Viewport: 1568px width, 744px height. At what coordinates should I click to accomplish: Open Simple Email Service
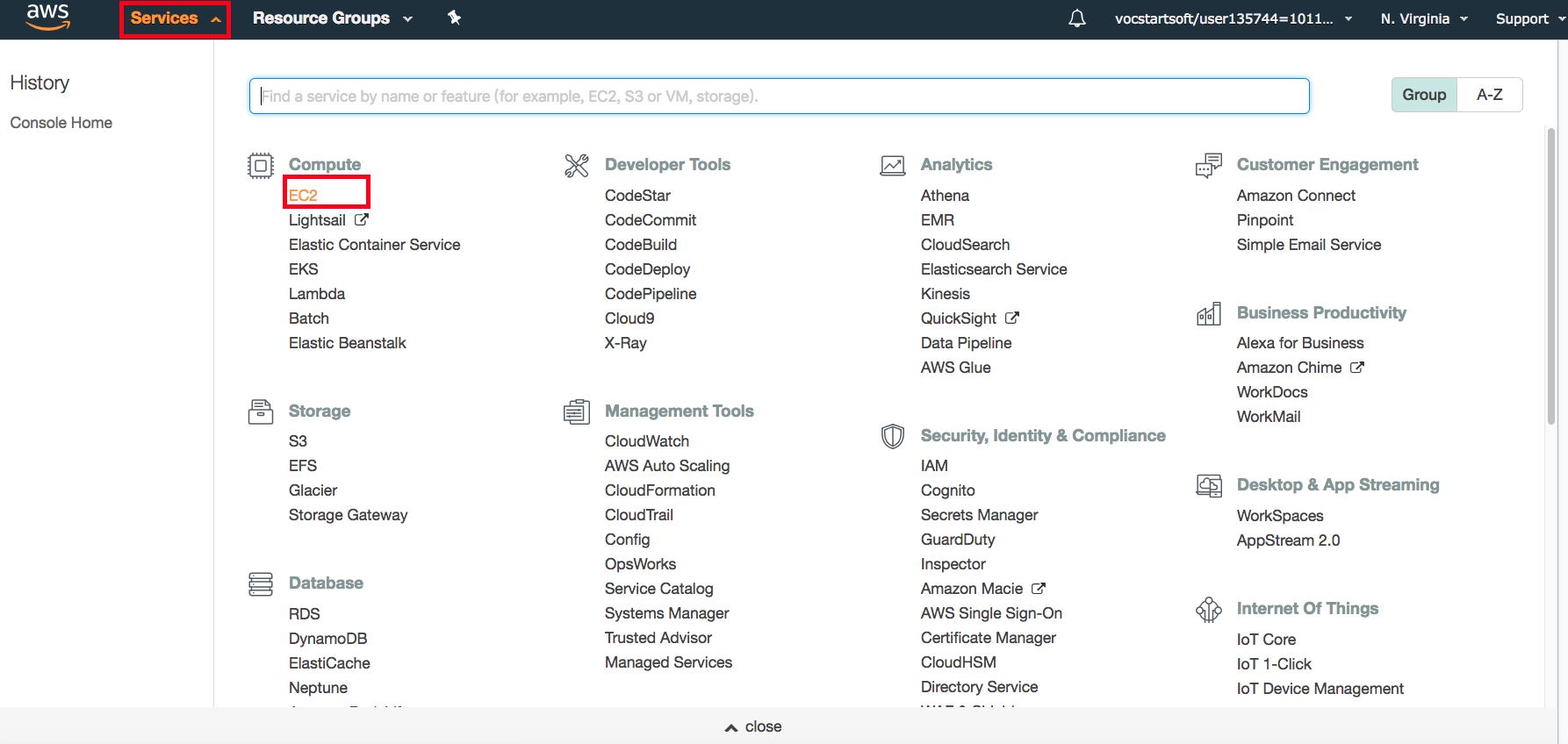(1309, 245)
